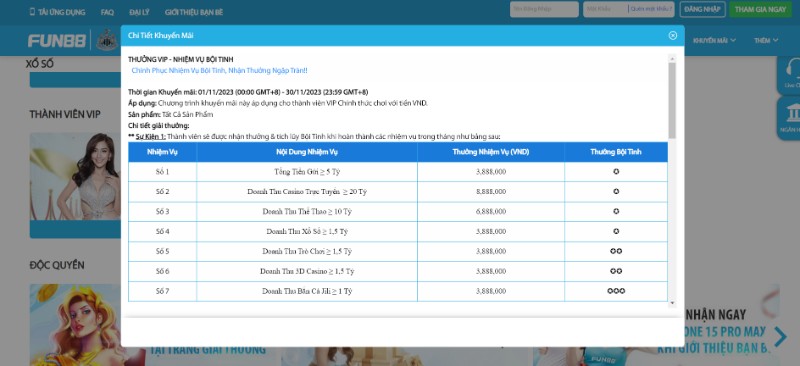Image resolution: width=800 pixels, height=366 pixels.
Task: Click 'THƯỞNG VIP - NHIỆM VỤ BỘI TINH' title
Action: click(x=181, y=60)
